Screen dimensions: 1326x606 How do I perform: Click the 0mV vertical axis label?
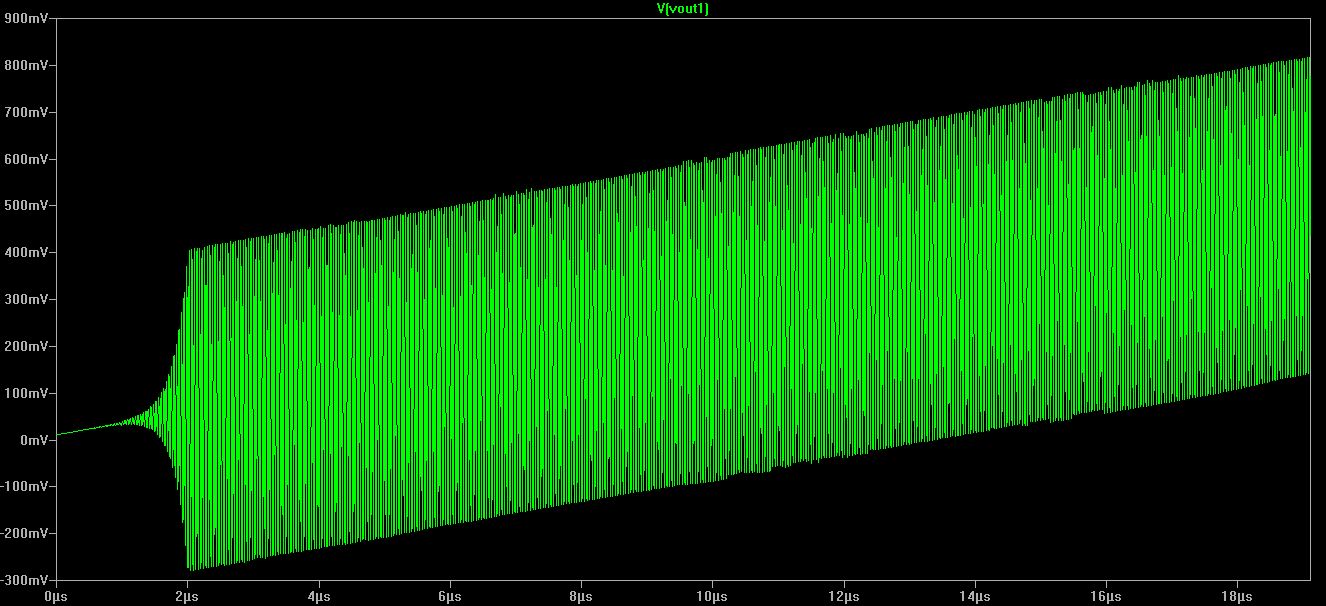pos(33,440)
